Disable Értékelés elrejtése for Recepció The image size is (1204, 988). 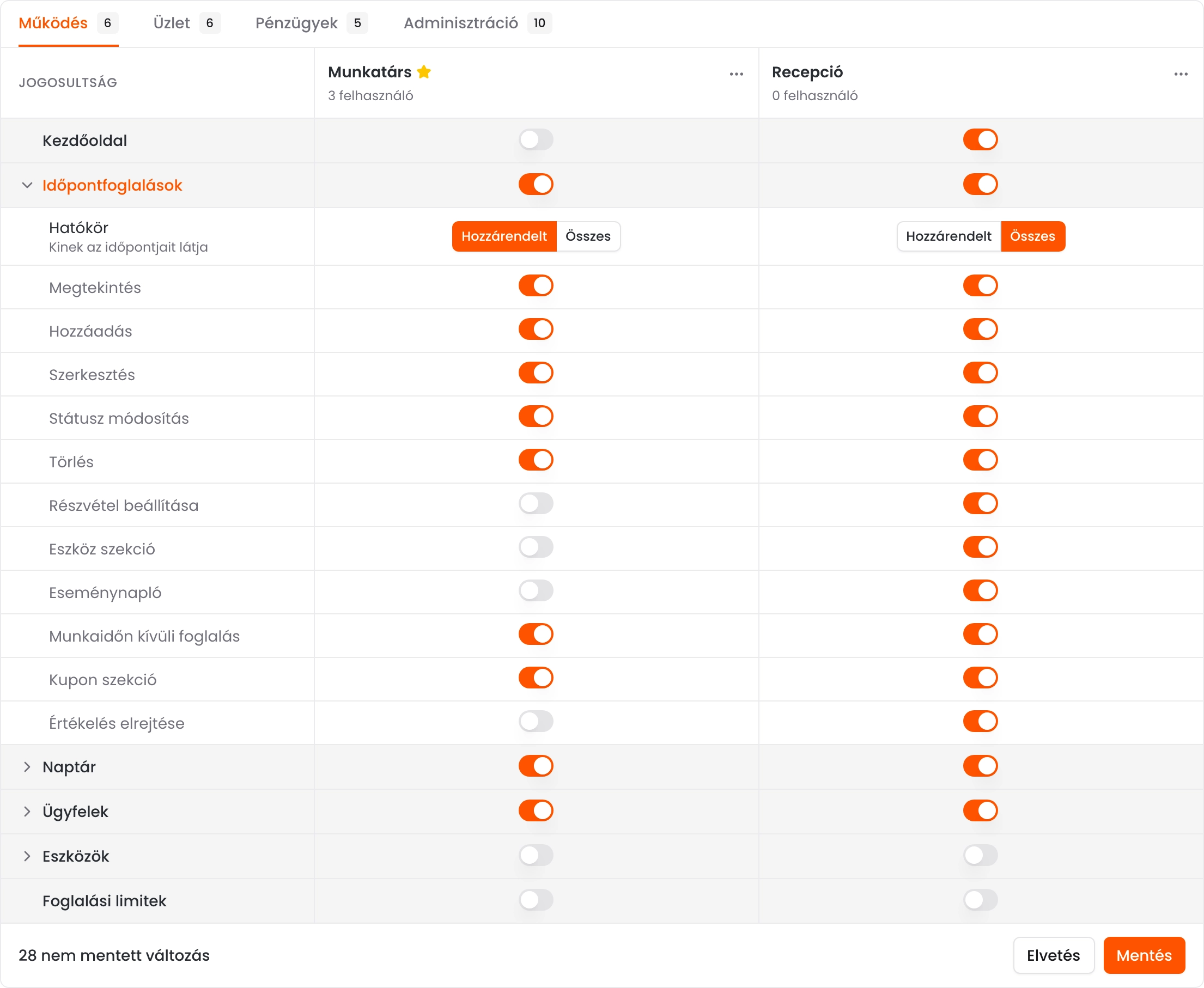pos(980,721)
